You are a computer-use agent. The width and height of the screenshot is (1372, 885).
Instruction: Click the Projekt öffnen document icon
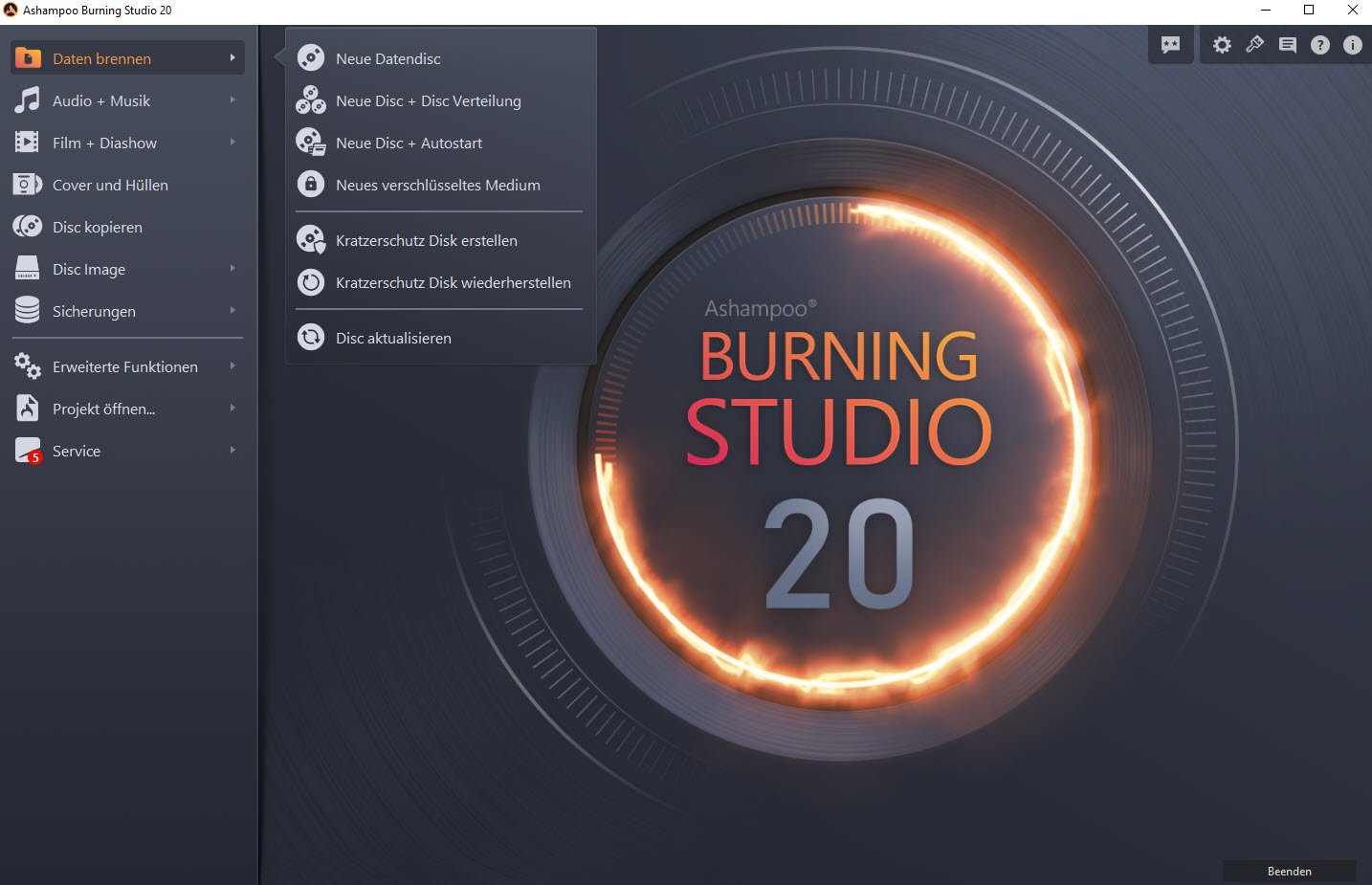[28, 409]
